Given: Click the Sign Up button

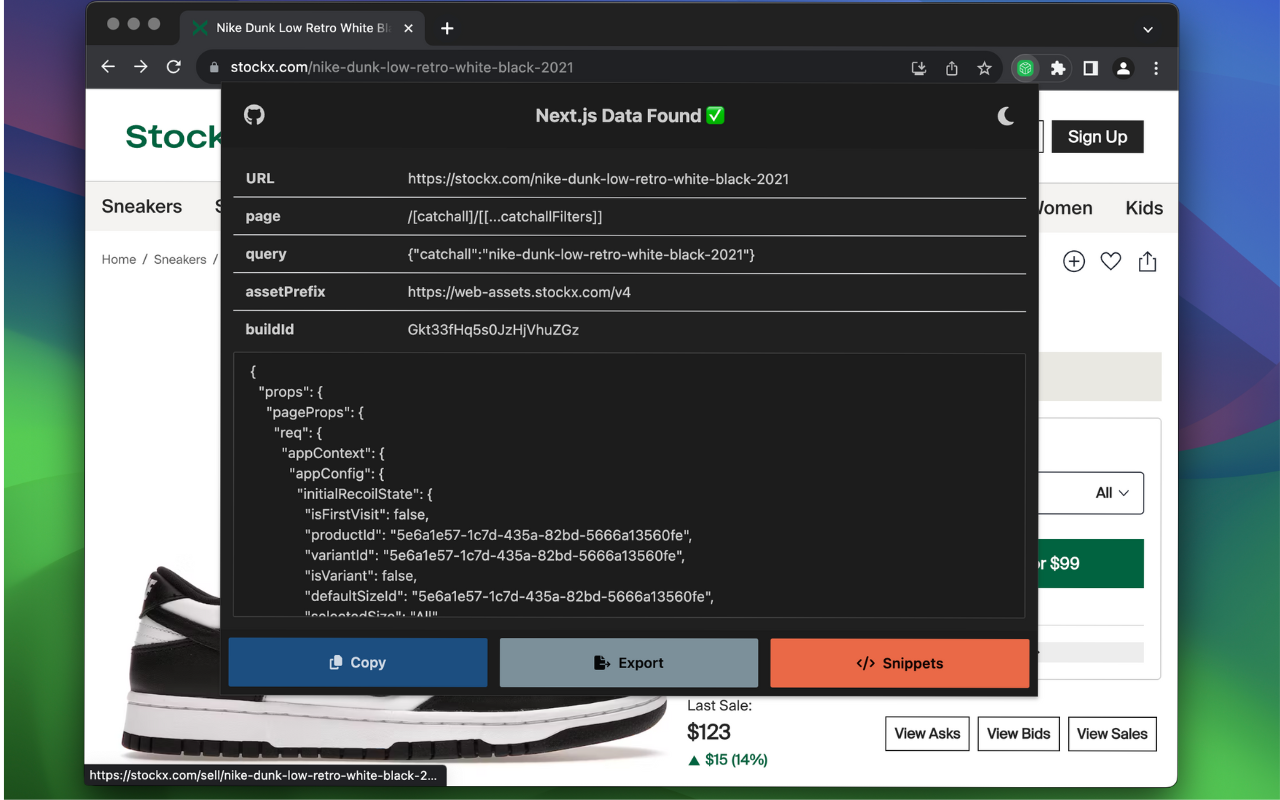Looking at the screenshot, I should coord(1097,136).
